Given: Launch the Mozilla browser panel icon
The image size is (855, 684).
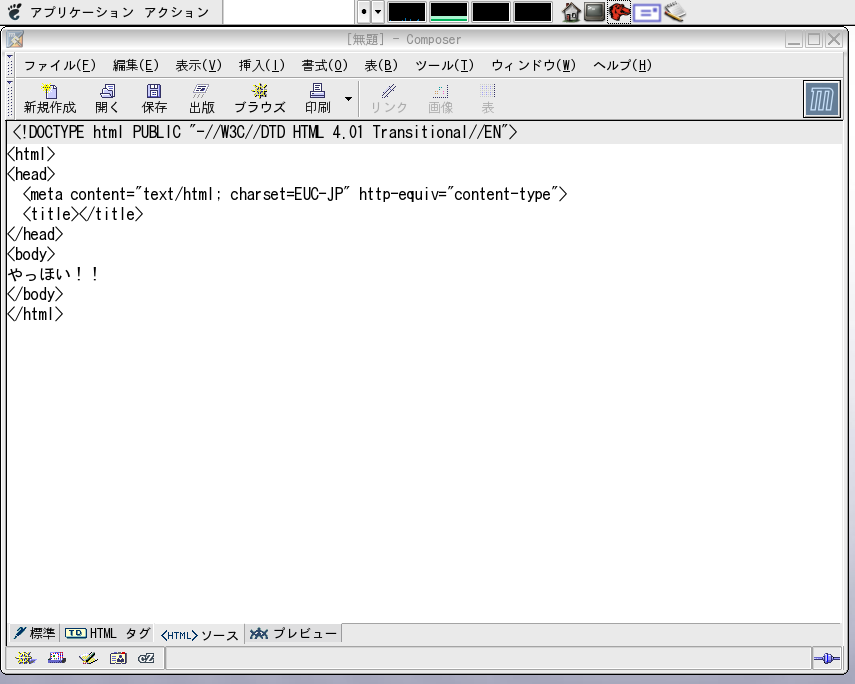Looking at the screenshot, I should tap(619, 12).
